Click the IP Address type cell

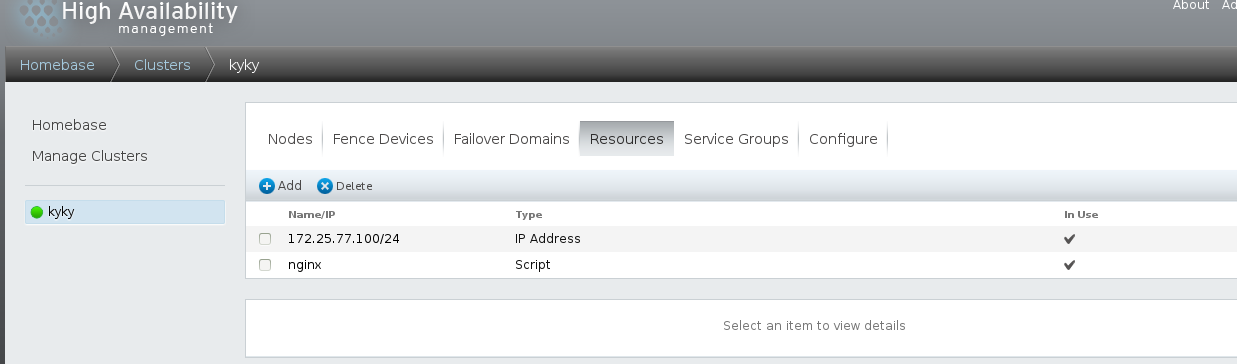548,239
